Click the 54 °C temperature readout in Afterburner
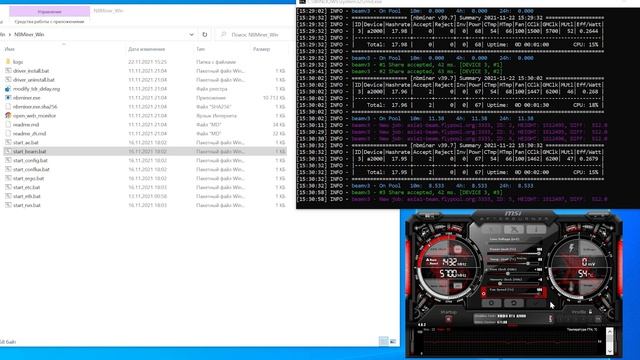Viewport: 640px width, 360px height. click(584, 273)
